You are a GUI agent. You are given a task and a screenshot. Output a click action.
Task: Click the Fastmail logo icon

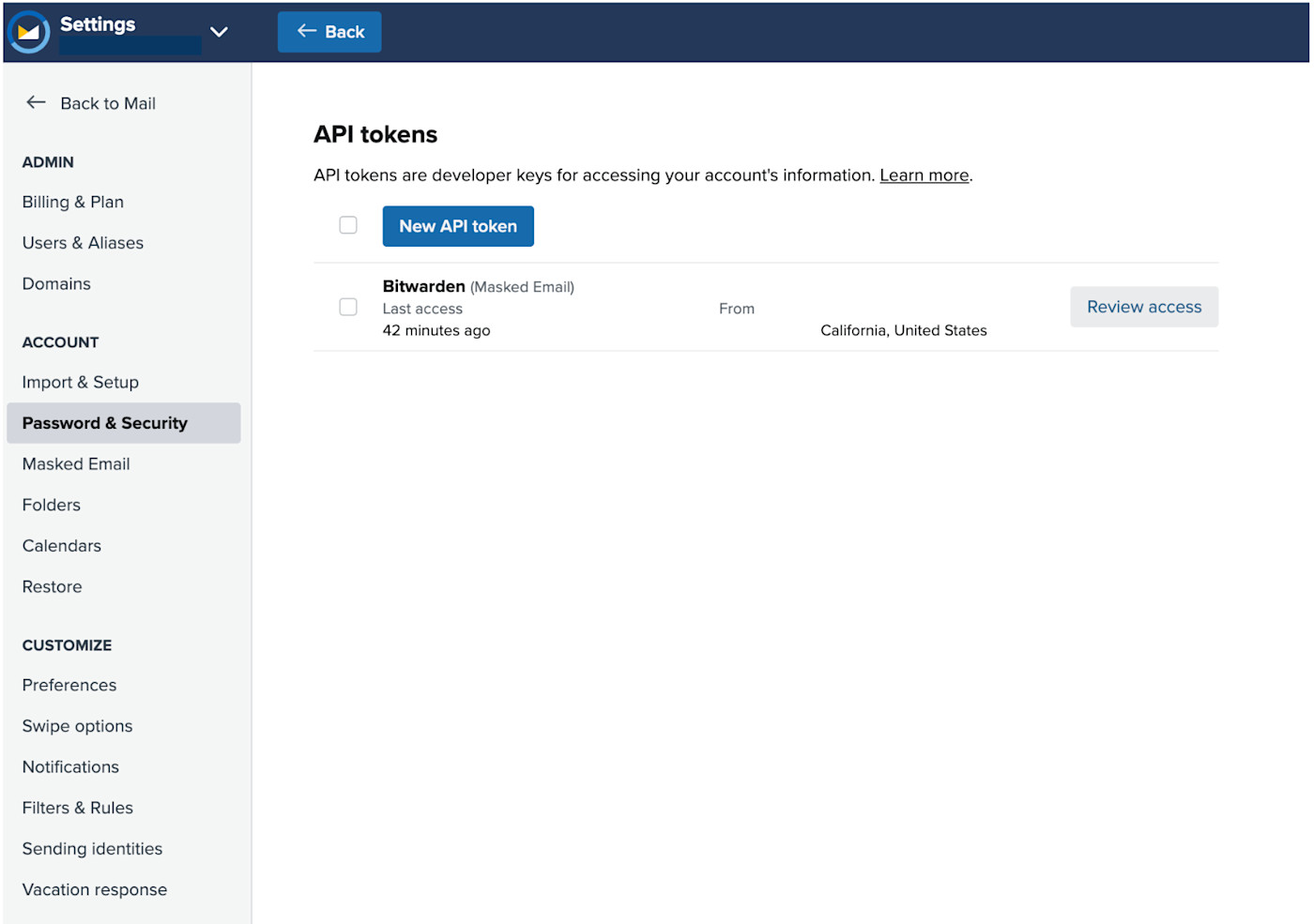pos(27,31)
